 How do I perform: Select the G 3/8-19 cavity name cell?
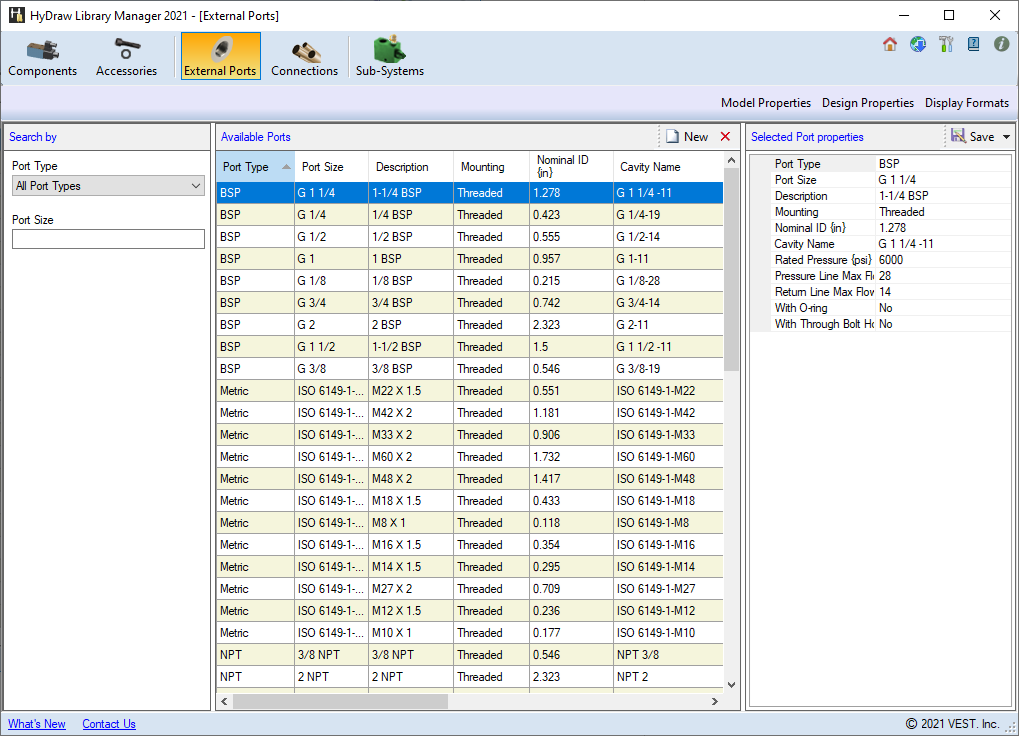pyautogui.click(x=667, y=369)
